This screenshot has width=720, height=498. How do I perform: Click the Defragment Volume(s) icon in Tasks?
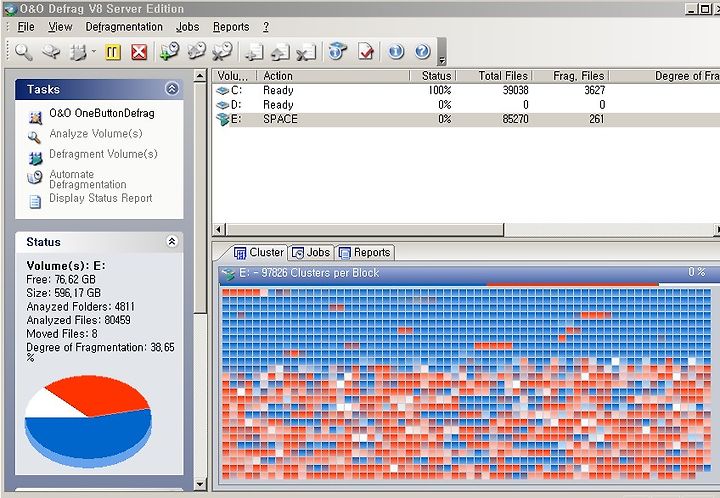(x=35, y=158)
